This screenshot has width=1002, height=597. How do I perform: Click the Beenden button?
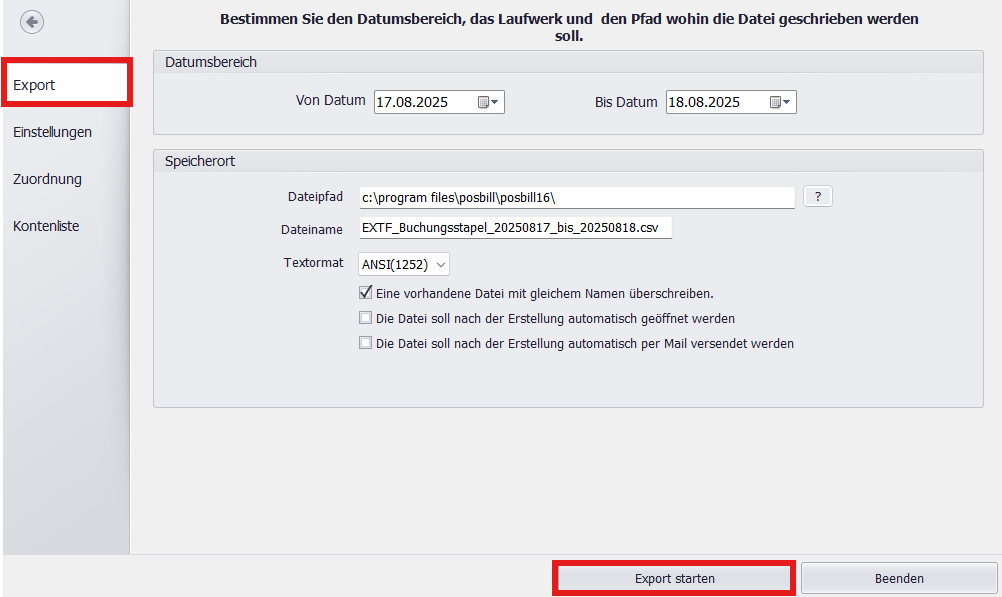point(898,578)
